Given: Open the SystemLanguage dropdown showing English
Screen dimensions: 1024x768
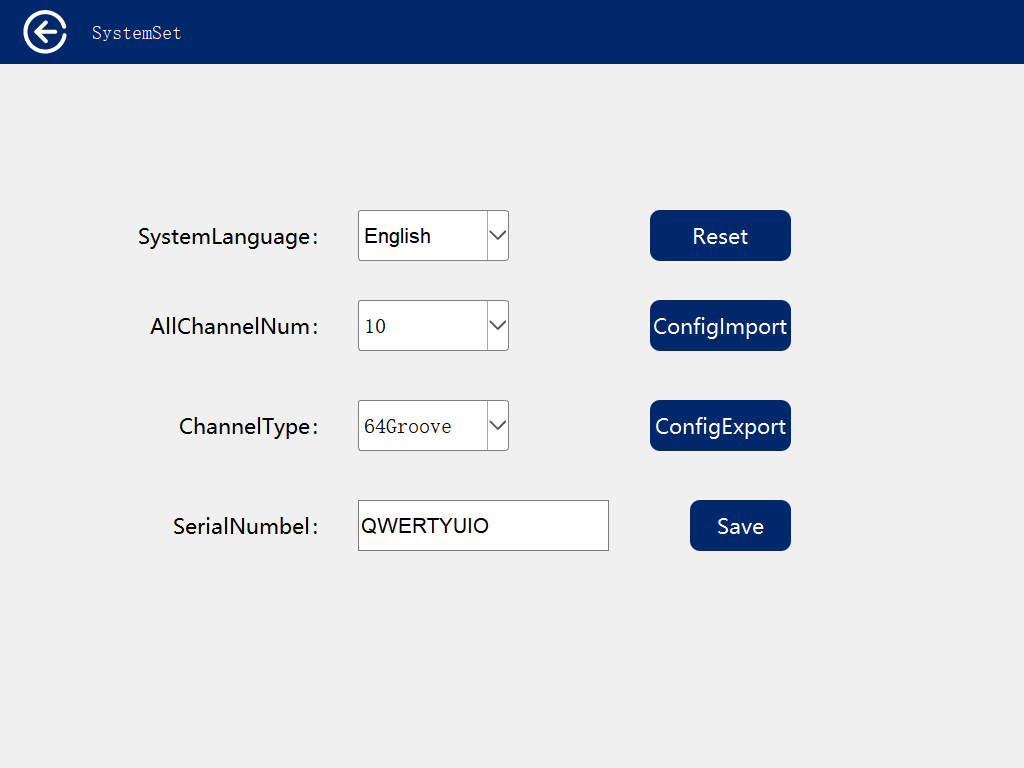Looking at the screenshot, I should pyautogui.click(x=433, y=236).
